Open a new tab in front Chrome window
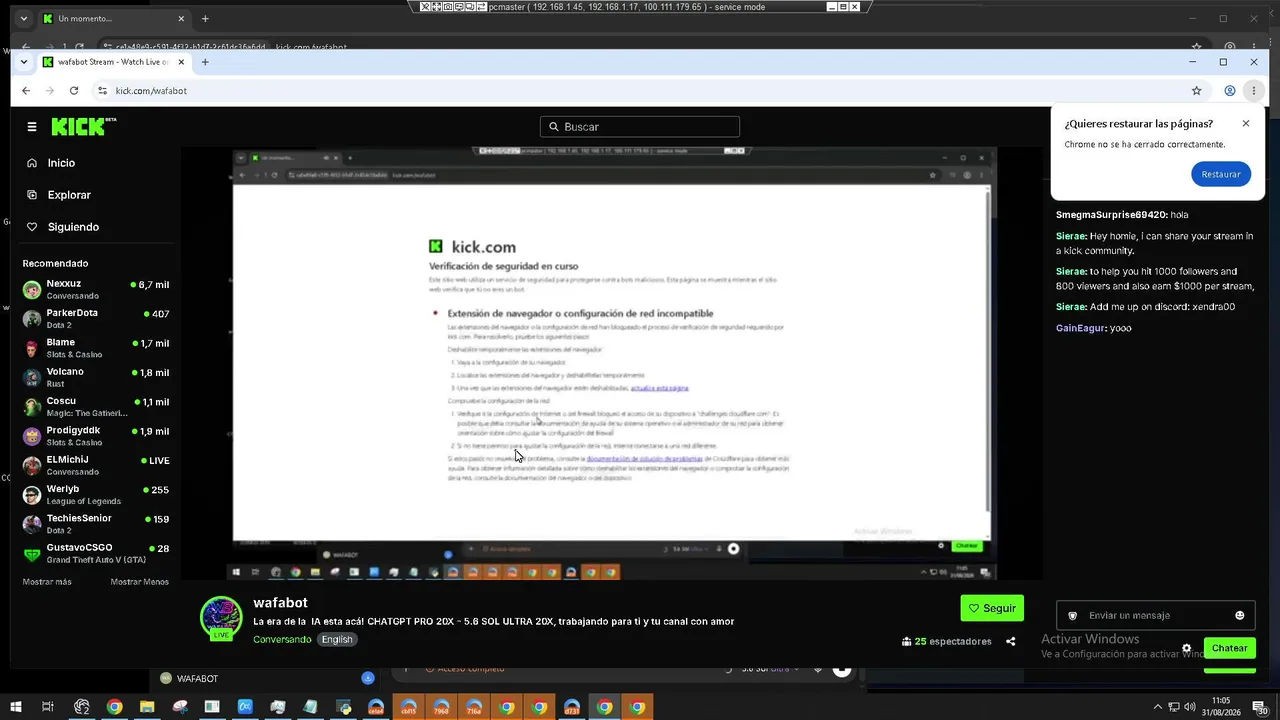Screen dimensions: 1280x720 point(205,62)
